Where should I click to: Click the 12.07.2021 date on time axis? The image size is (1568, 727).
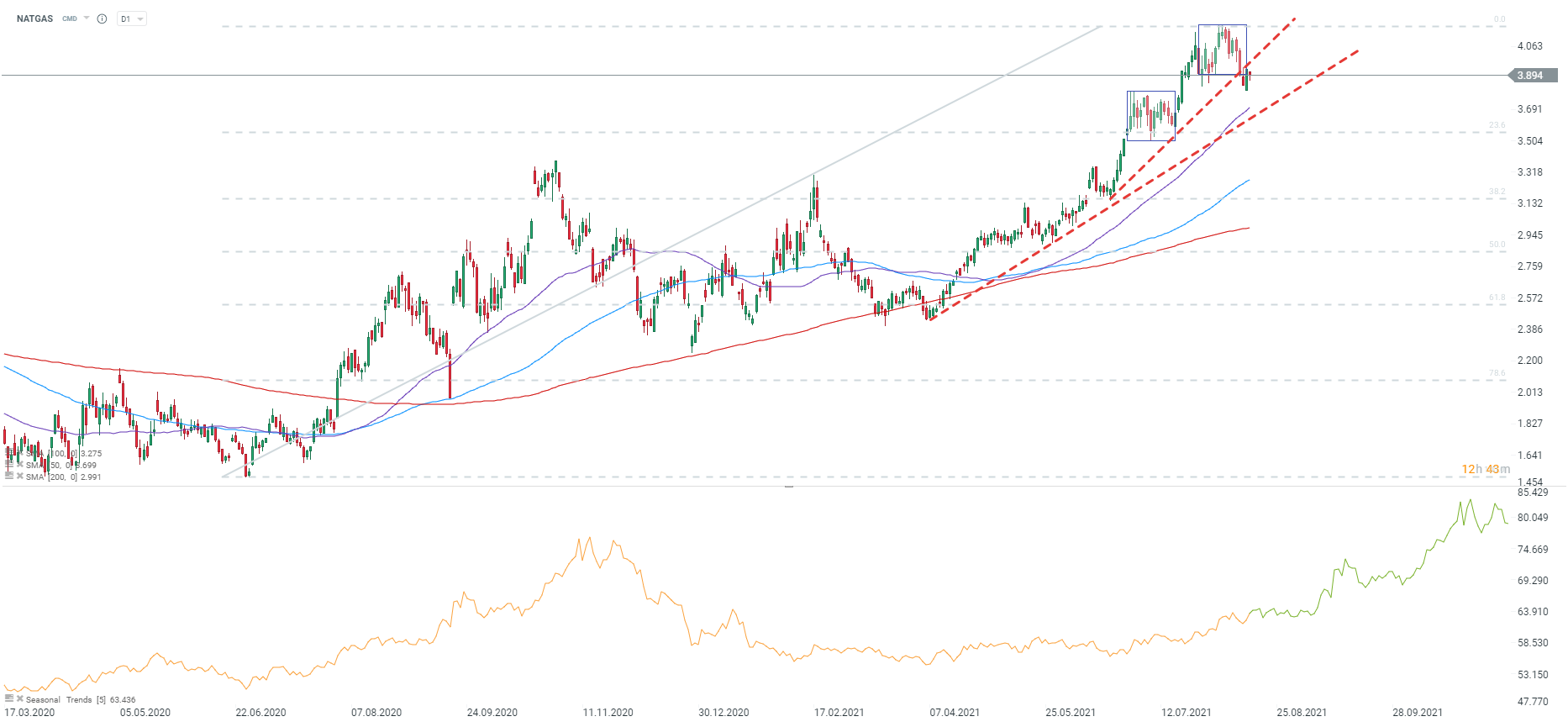(1187, 713)
